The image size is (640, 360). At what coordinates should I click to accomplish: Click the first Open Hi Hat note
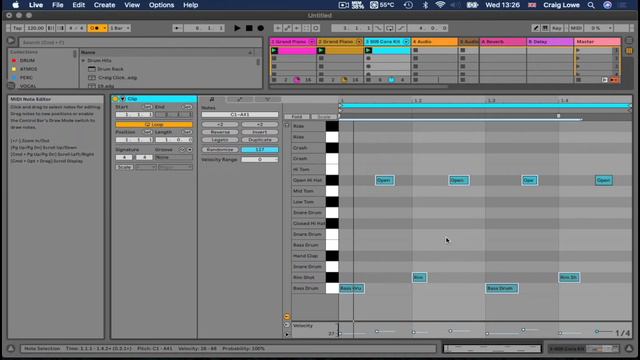384,180
